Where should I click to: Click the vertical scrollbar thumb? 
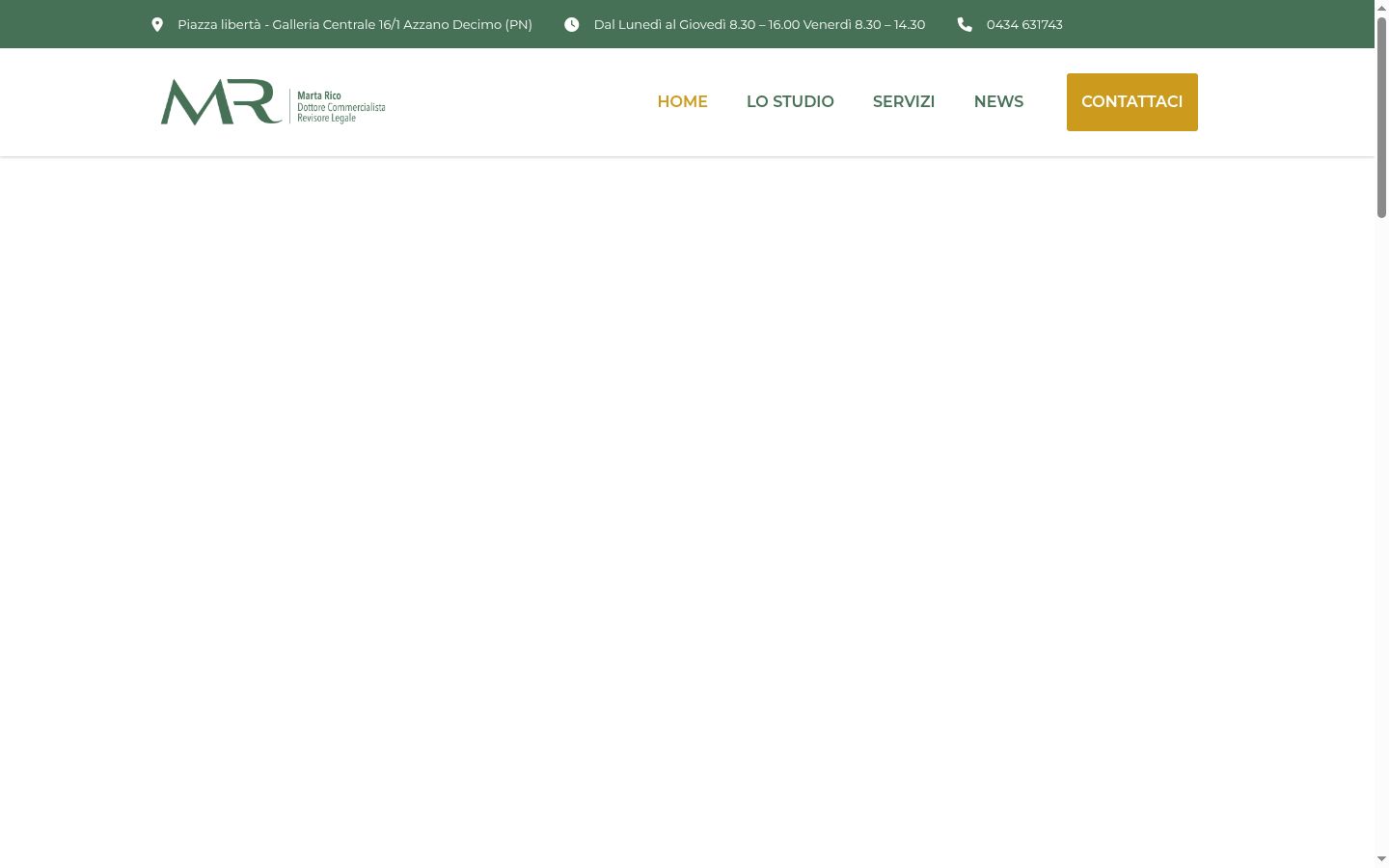pyautogui.click(x=1381, y=117)
